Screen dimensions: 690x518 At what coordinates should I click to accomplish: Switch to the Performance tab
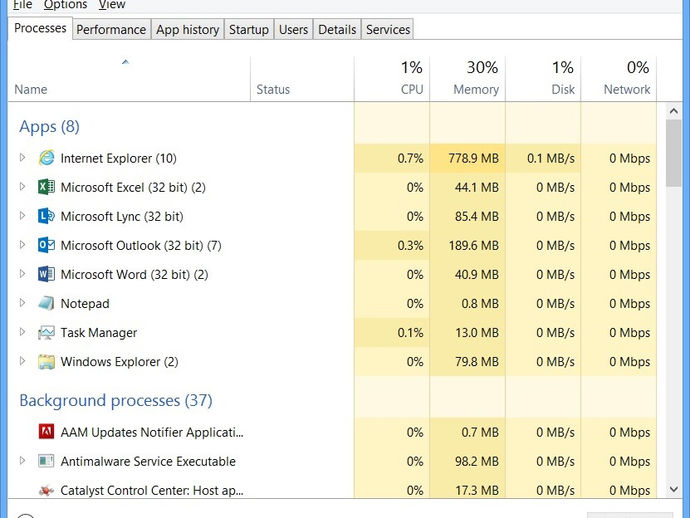(x=111, y=29)
